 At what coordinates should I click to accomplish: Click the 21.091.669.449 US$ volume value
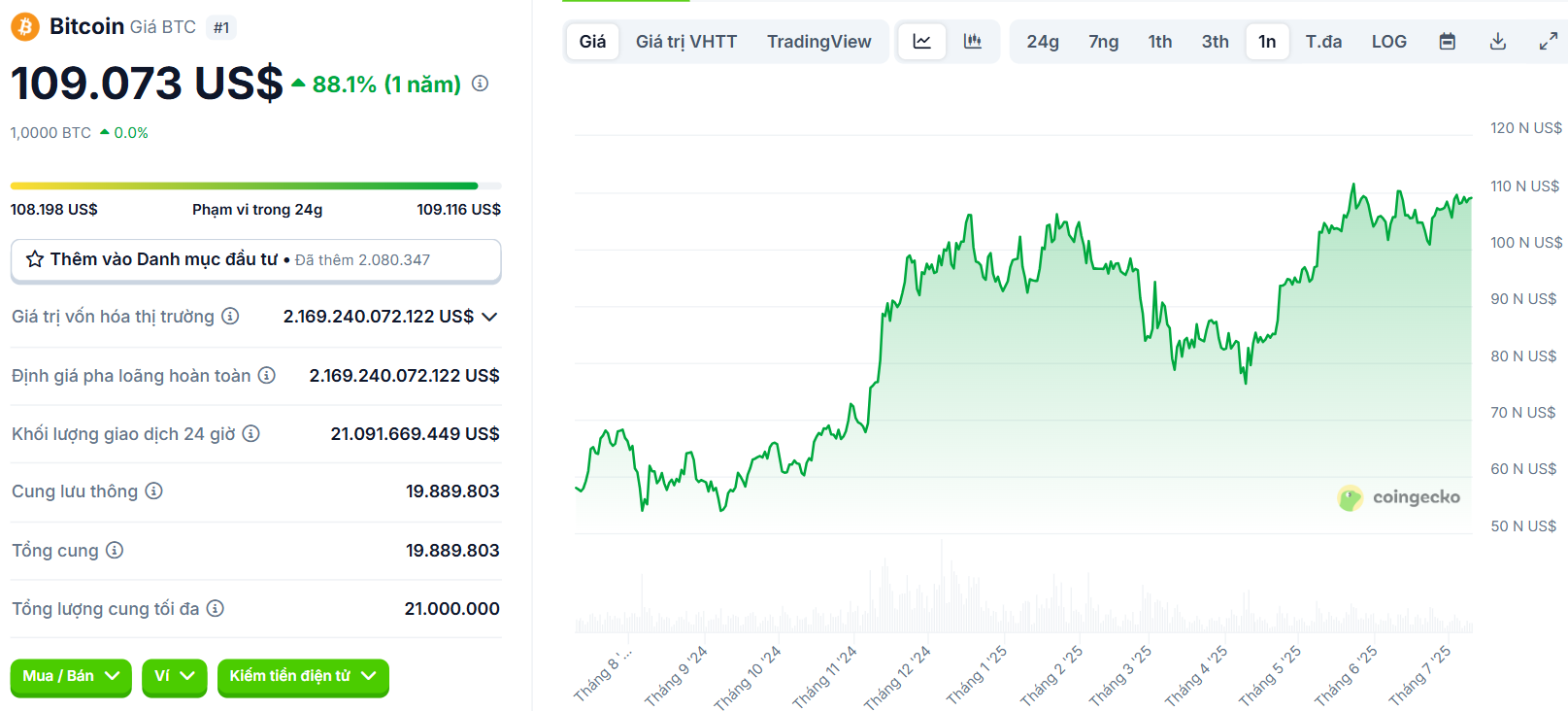[x=415, y=433]
